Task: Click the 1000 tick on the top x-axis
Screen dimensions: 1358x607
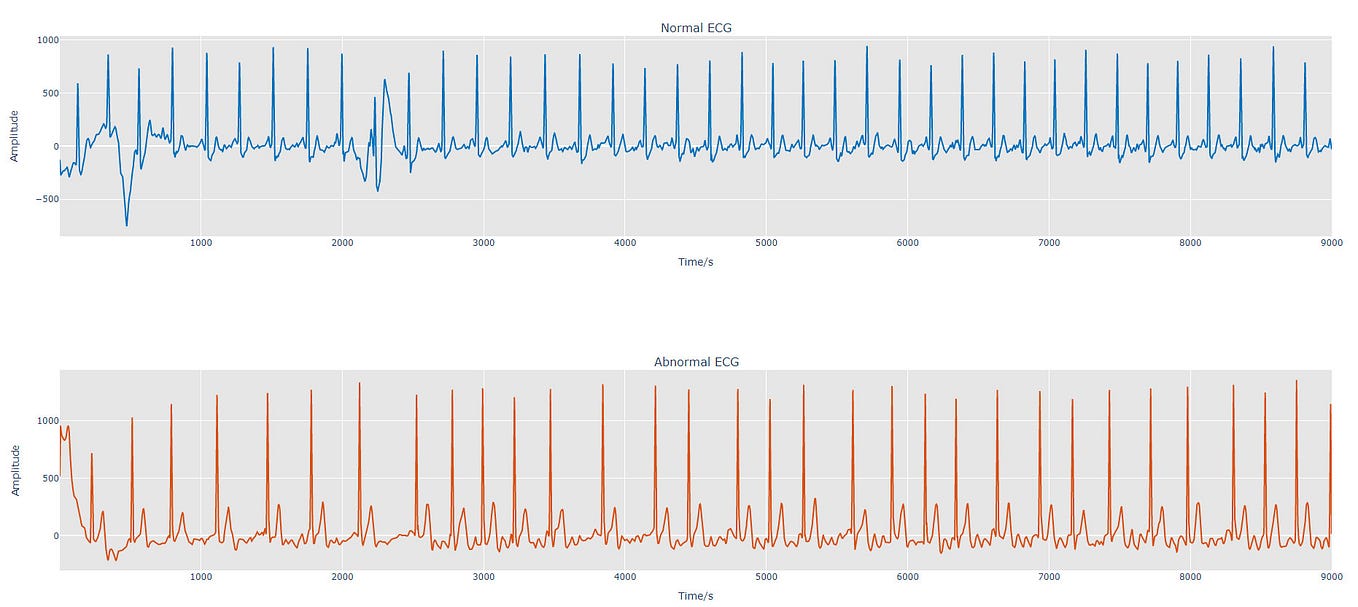Action: [203, 243]
